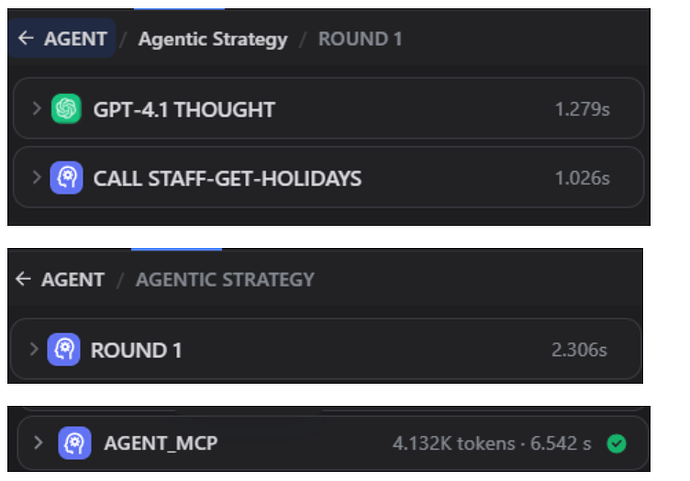The width and height of the screenshot is (690, 481).
Task: Expand the GPT-4.1 THOUGHT row
Action: (37, 109)
